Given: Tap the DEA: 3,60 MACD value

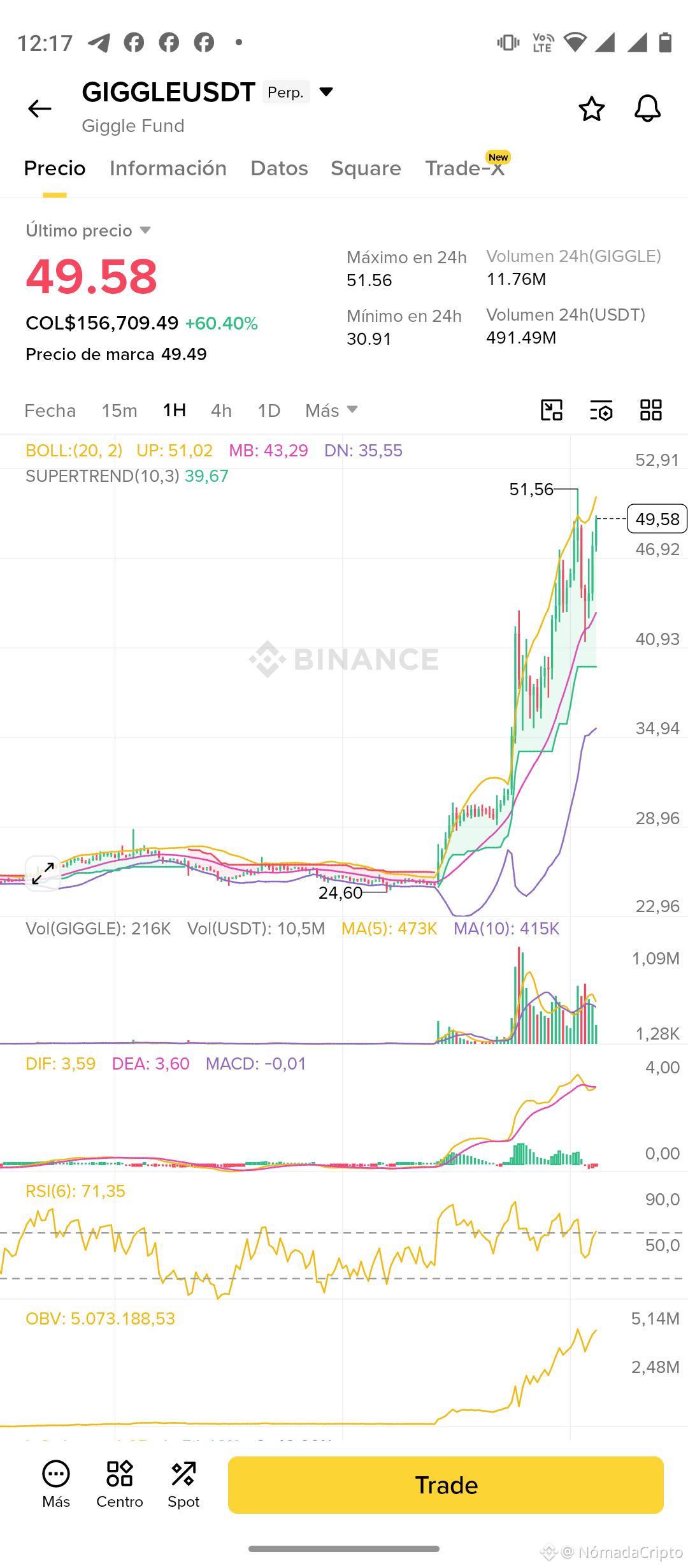Looking at the screenshot, I should tap(150, 1064).
